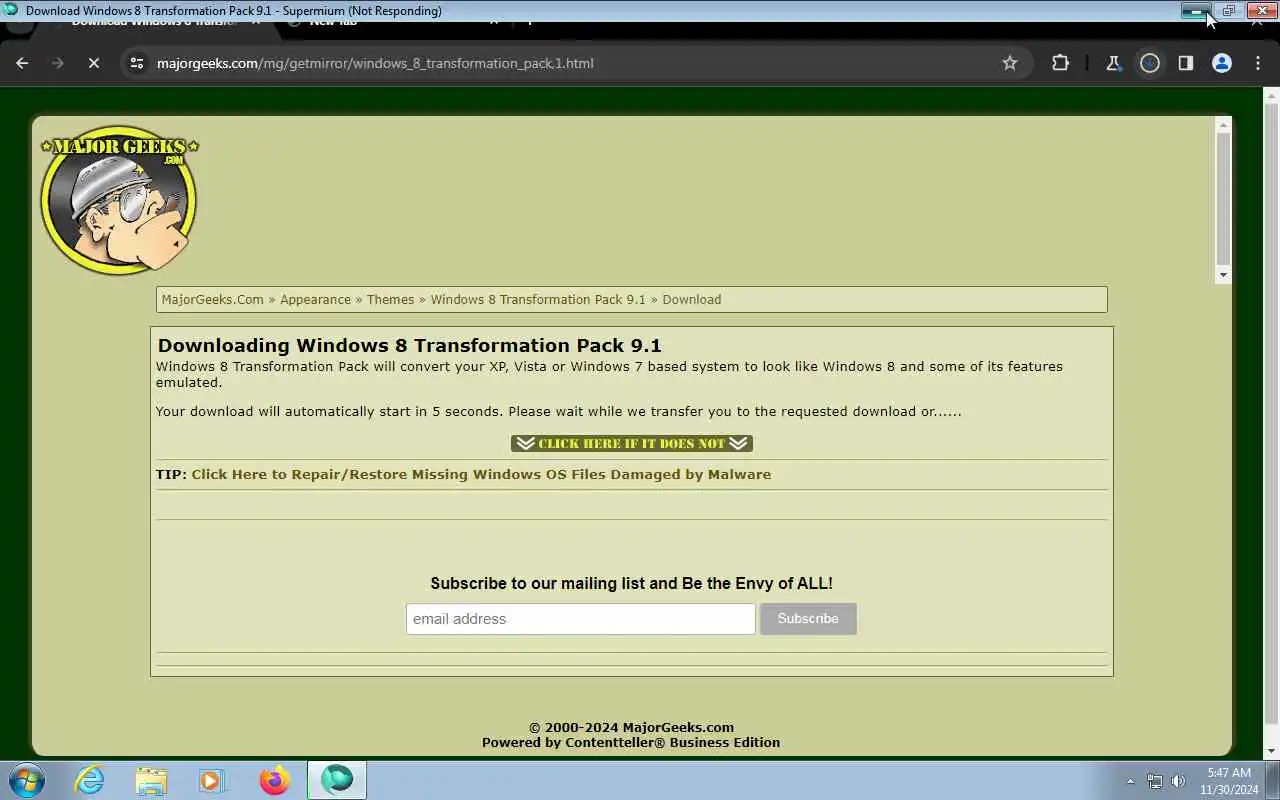The width and height of the screenshot is (1280, 800).
Task: Click the 'Downloading Windows 8 Transformation Pack 9.1' heading
Action: coord(409,345)
